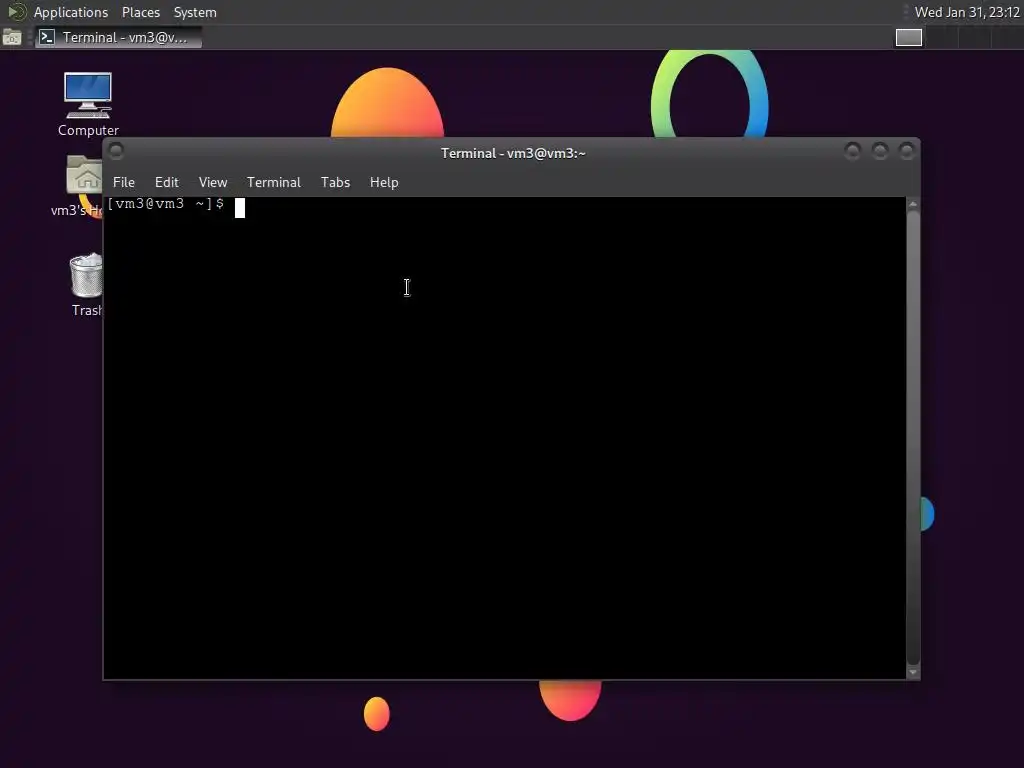Click the terminal vertical scrollbar track
The image size is (1024, 768).
[x=913, y=438]
